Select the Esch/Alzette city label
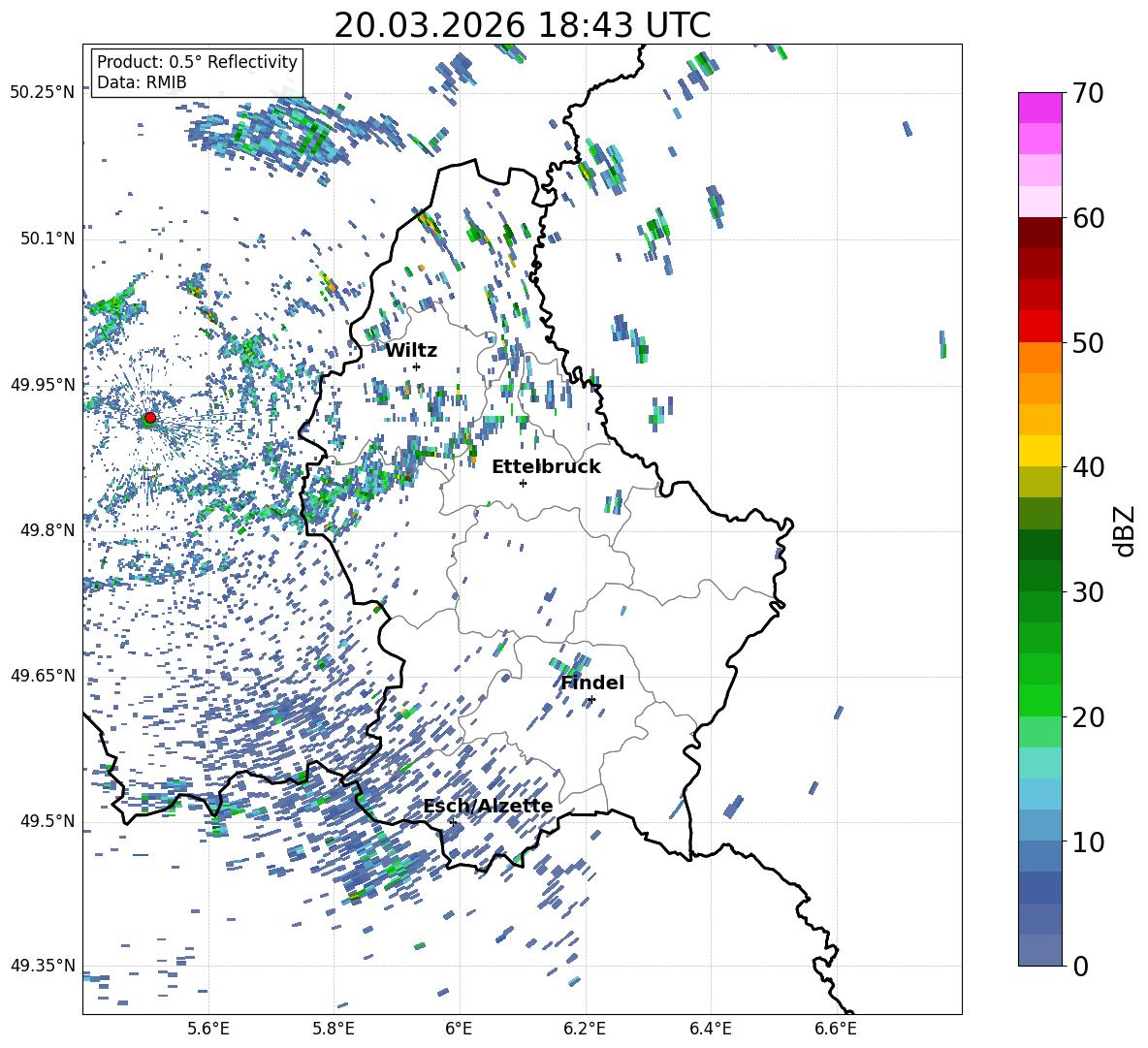Screen dimensions: 1148x1048 tap(488, 806)
